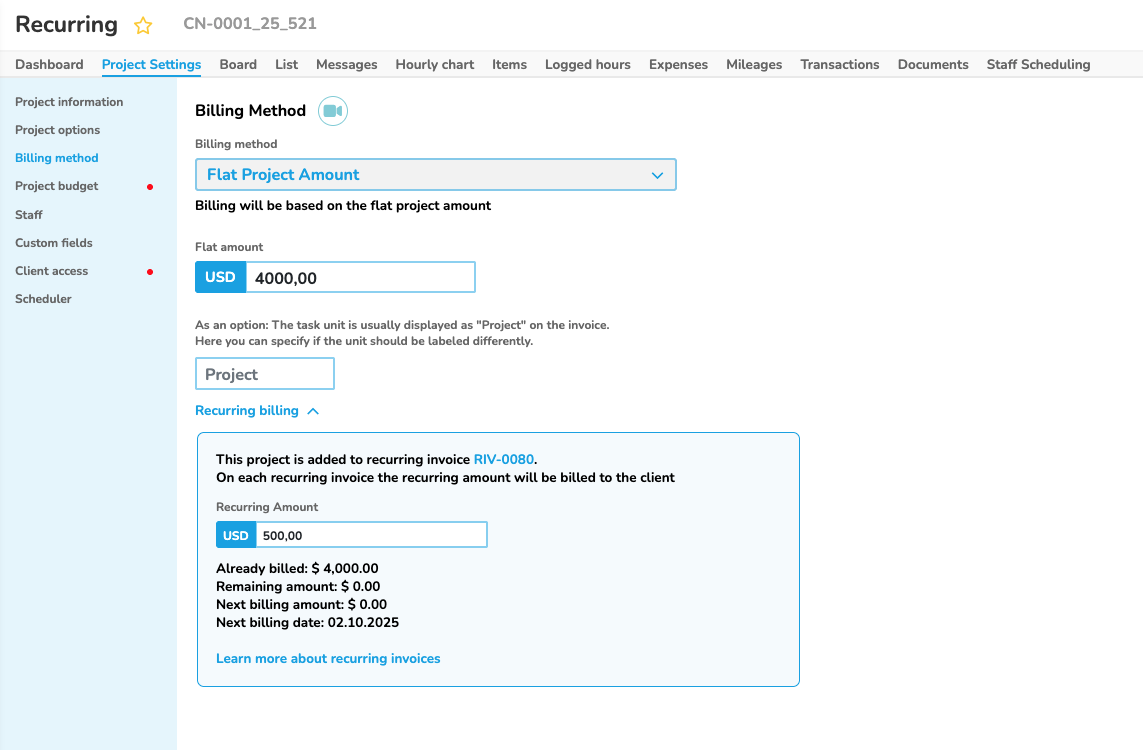This screenshot has height=750, width=1143.
Task: Open the Billing Method video tutorial icon
Action: 332,111
